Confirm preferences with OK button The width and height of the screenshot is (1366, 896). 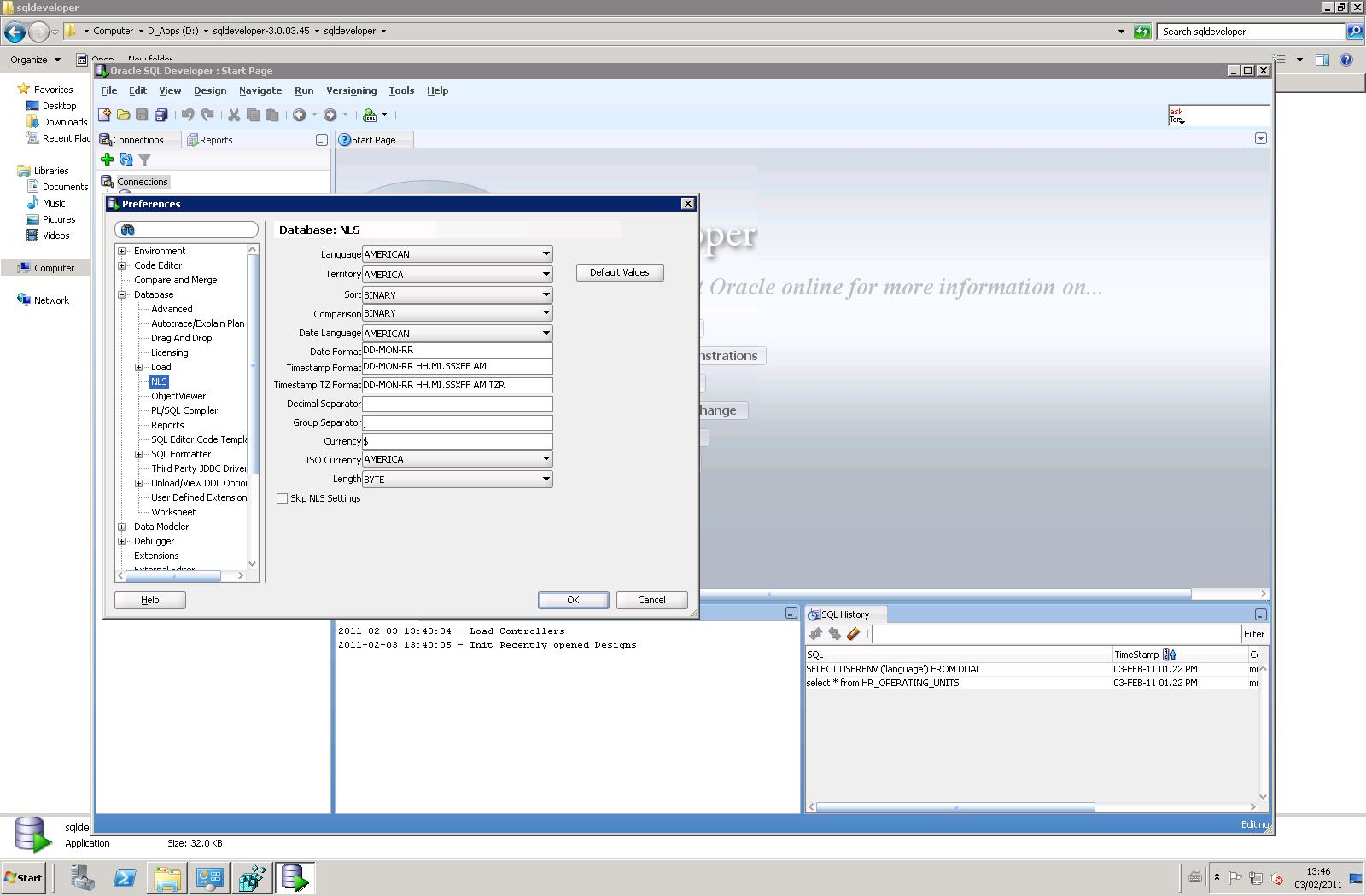[x=573, y=600]
